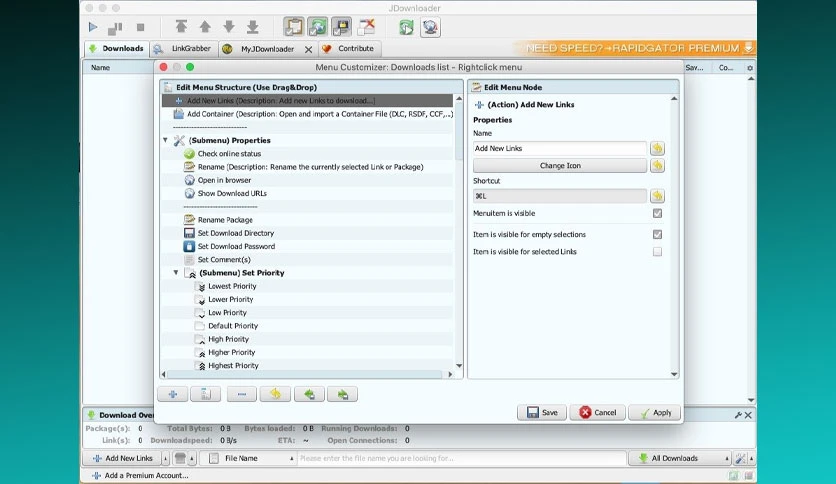The height and width of the screenshot is (484, 836).
Task: Close the MyJDownloader tab
Action: (309, 49)
